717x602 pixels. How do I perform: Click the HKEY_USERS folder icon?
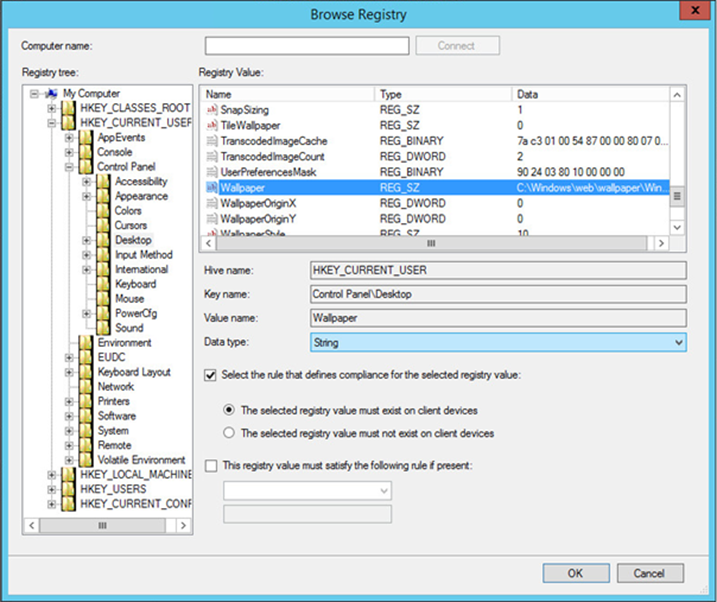(68, 489)
